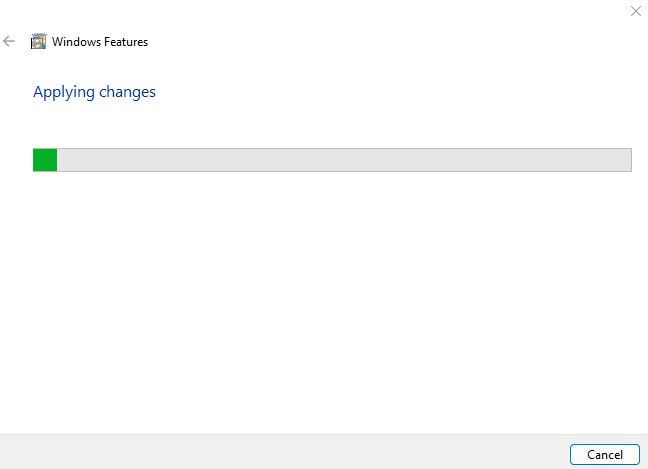This screenshot has width=648, height=469.
Task: Click the right end of progress bar
Action: coord(628,160)
